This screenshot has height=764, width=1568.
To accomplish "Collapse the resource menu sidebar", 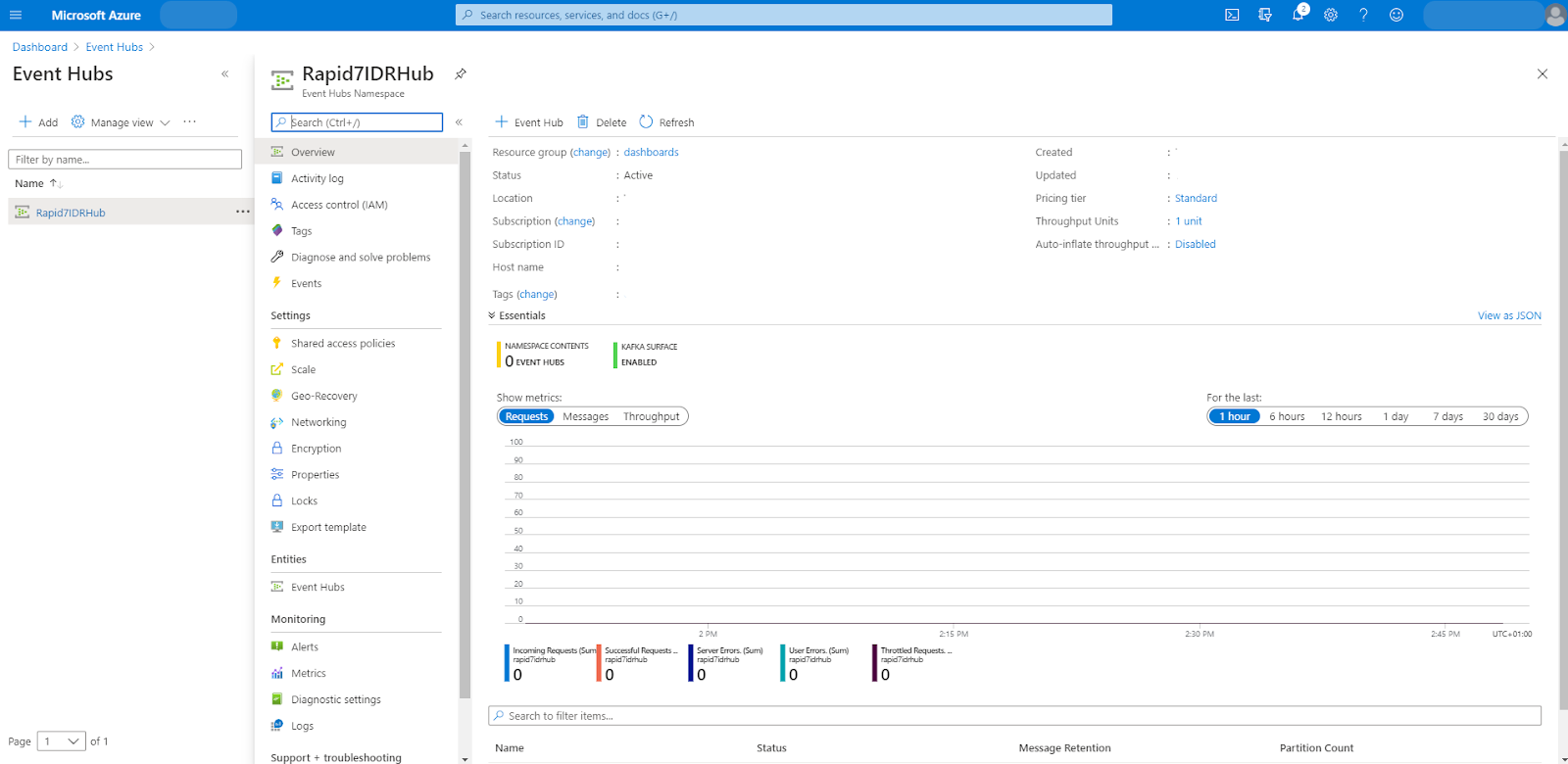I will coord(459,121).
